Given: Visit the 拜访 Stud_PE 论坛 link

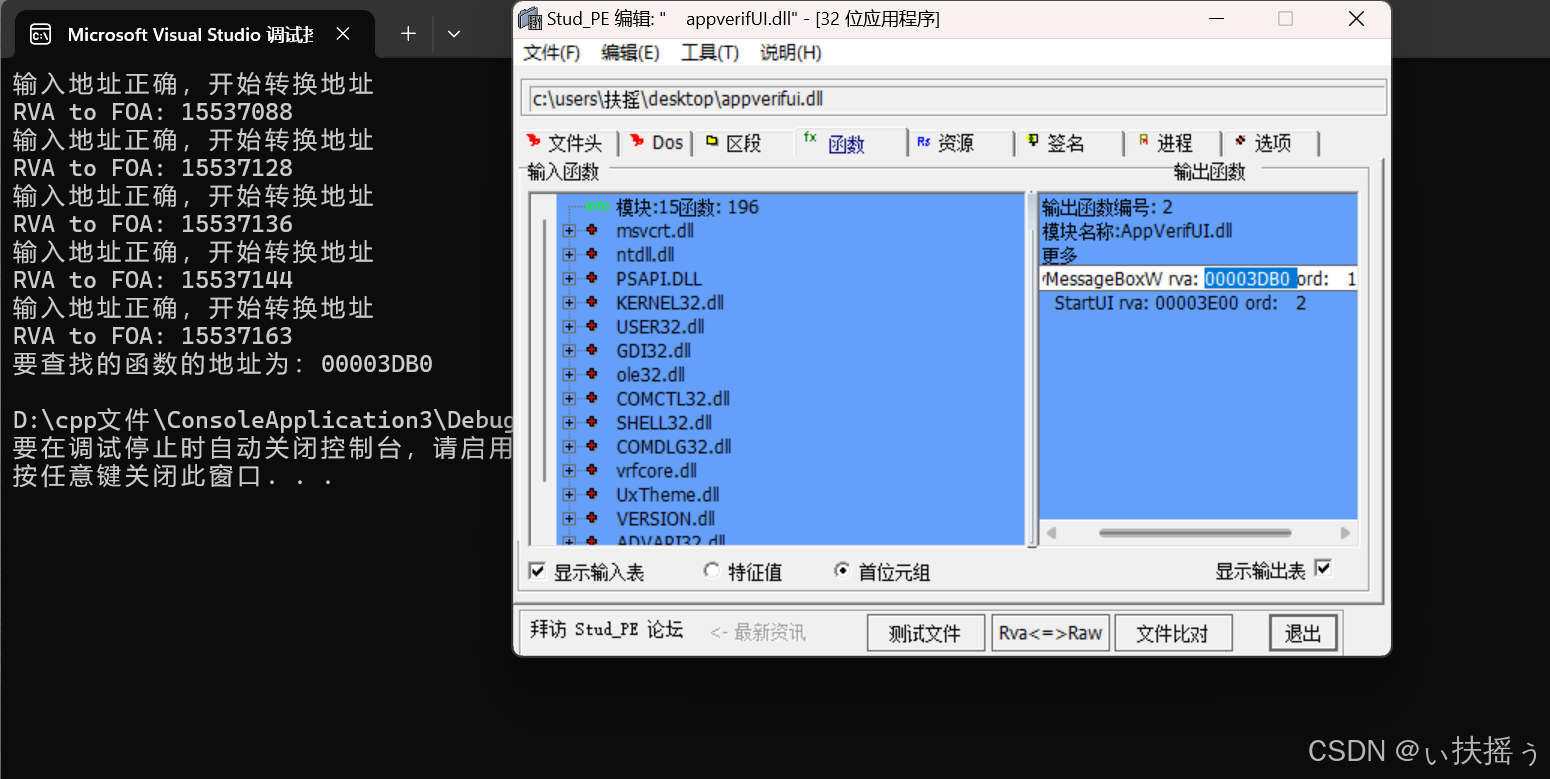Looking at the screenshot, I should [606, 630].
